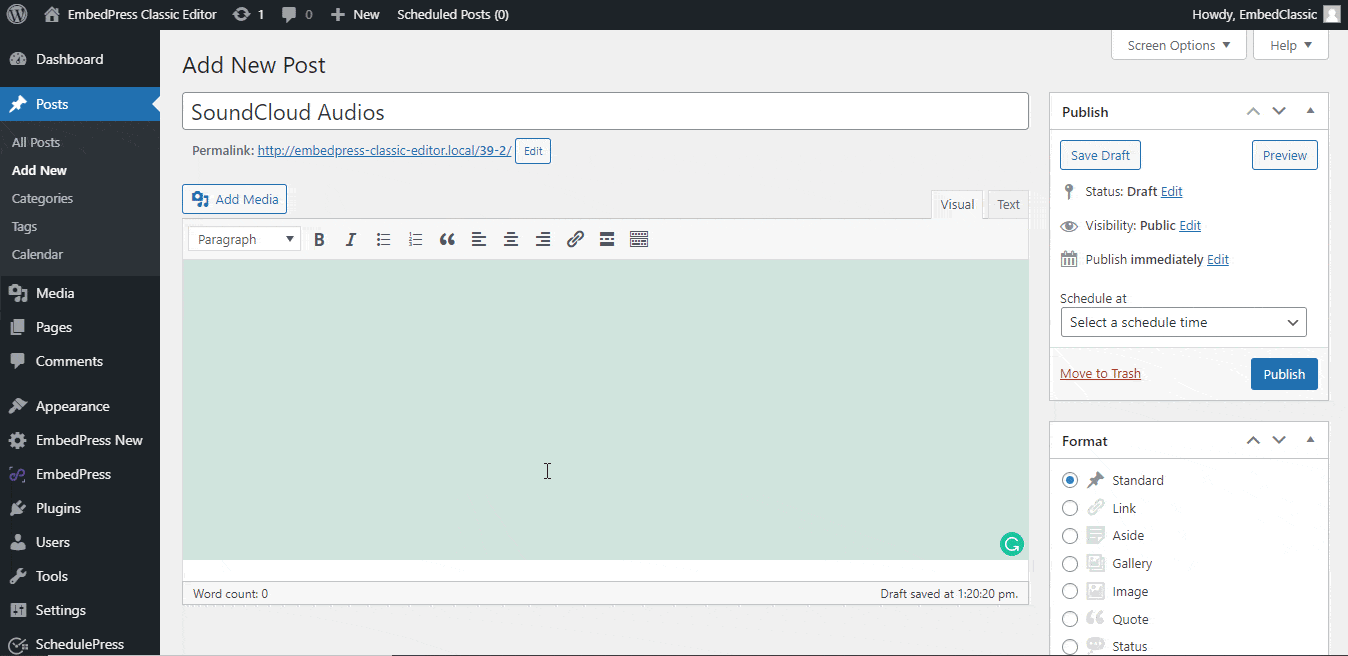This screenshot has height=656, width=1348.
Task: Select the Status post format
Action: click(1070, 647)
